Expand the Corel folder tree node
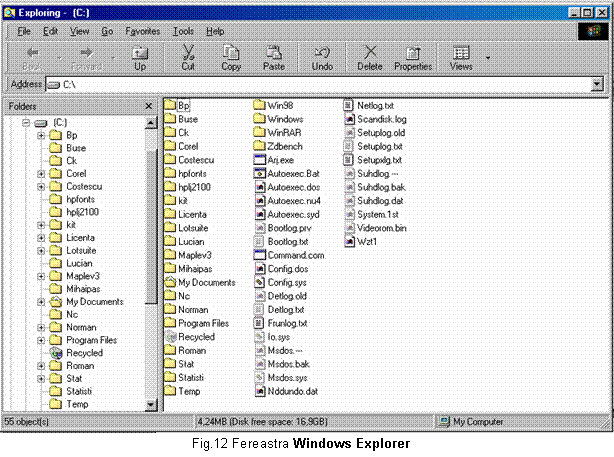614x457 pixels. pyautogui.click(x=40, y=174)
